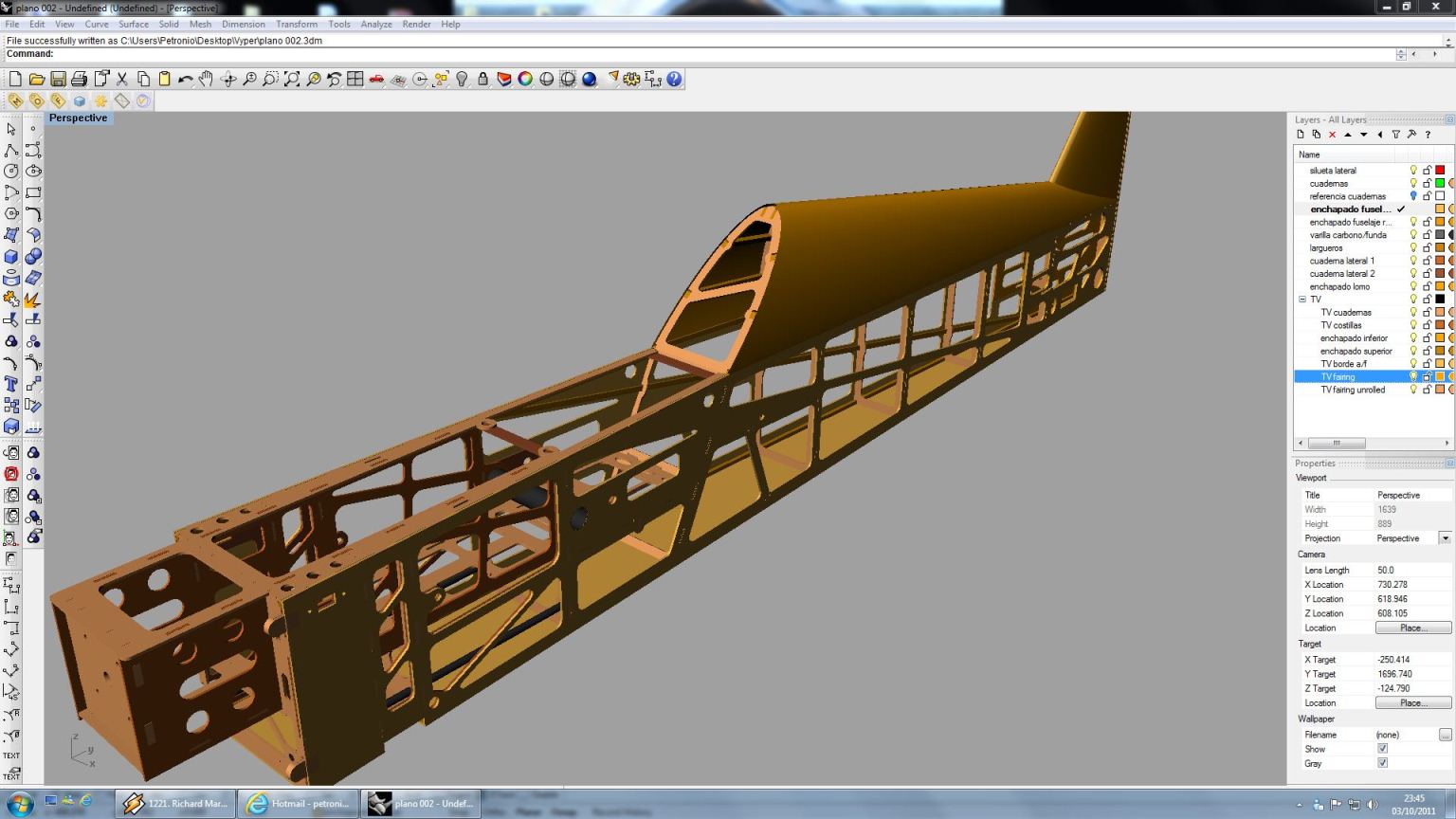Uncheck the wallpaper Show checkbox

(1382, 749)
